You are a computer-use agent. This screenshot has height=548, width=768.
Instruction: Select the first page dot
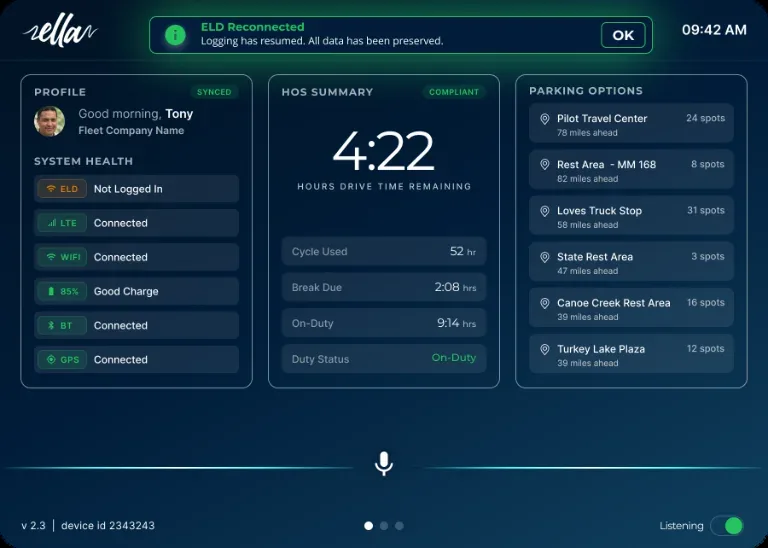369,526
